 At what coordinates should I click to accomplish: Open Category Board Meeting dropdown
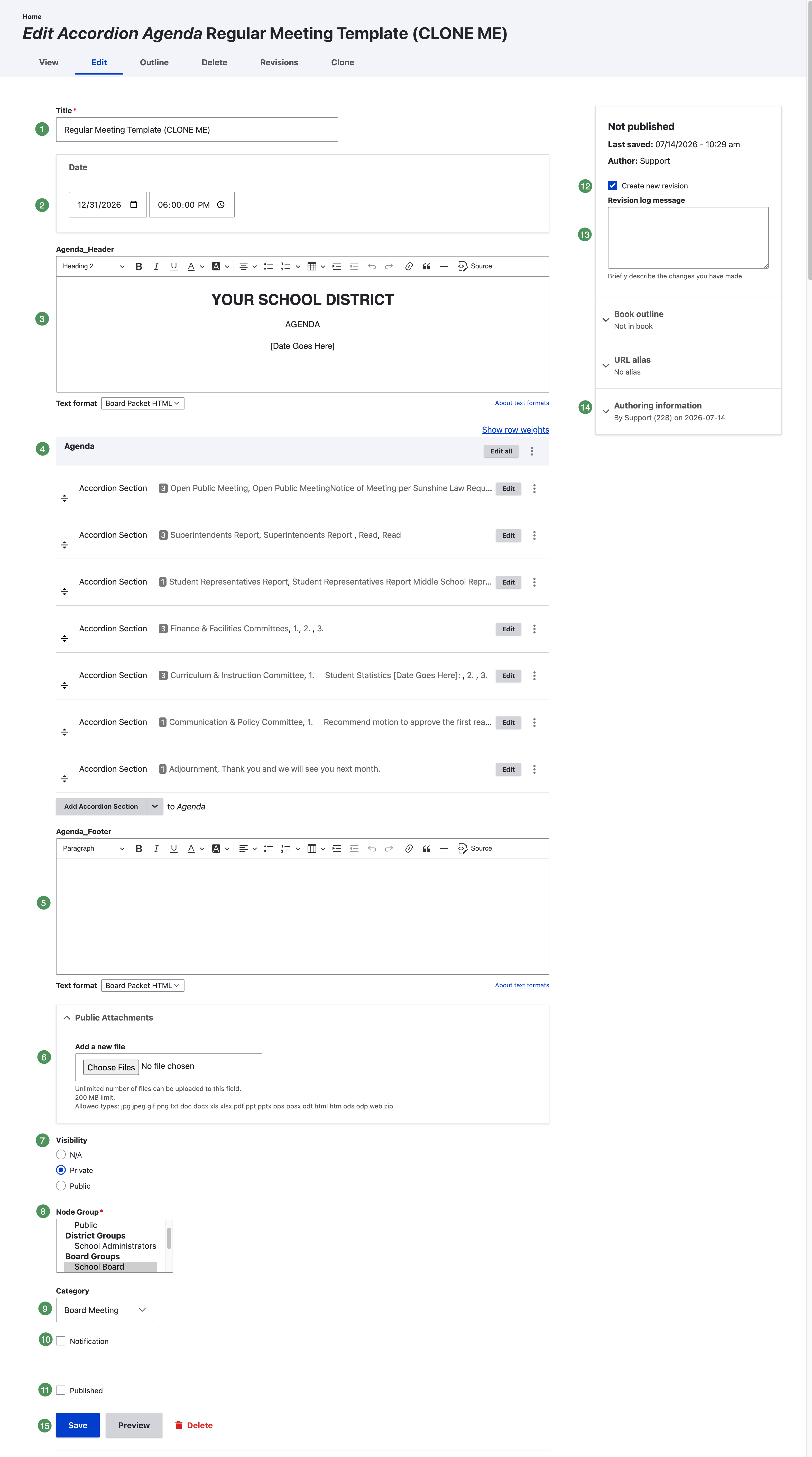[x=105, y=1310]
